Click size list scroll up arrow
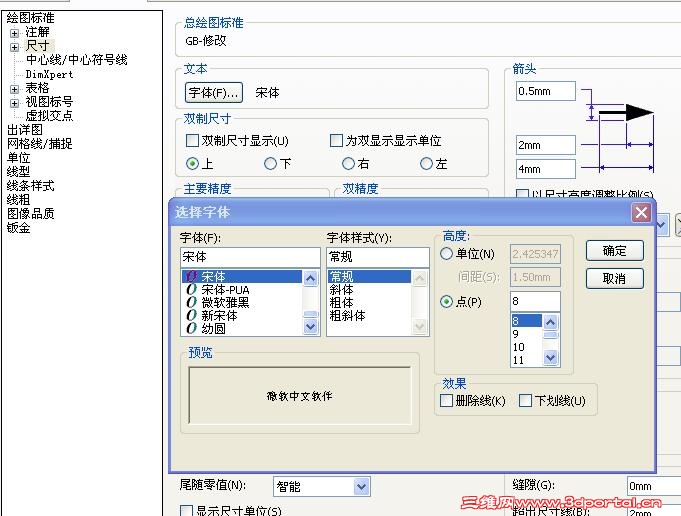The height and width of the screenshot is (516, 681). (551, 322)
